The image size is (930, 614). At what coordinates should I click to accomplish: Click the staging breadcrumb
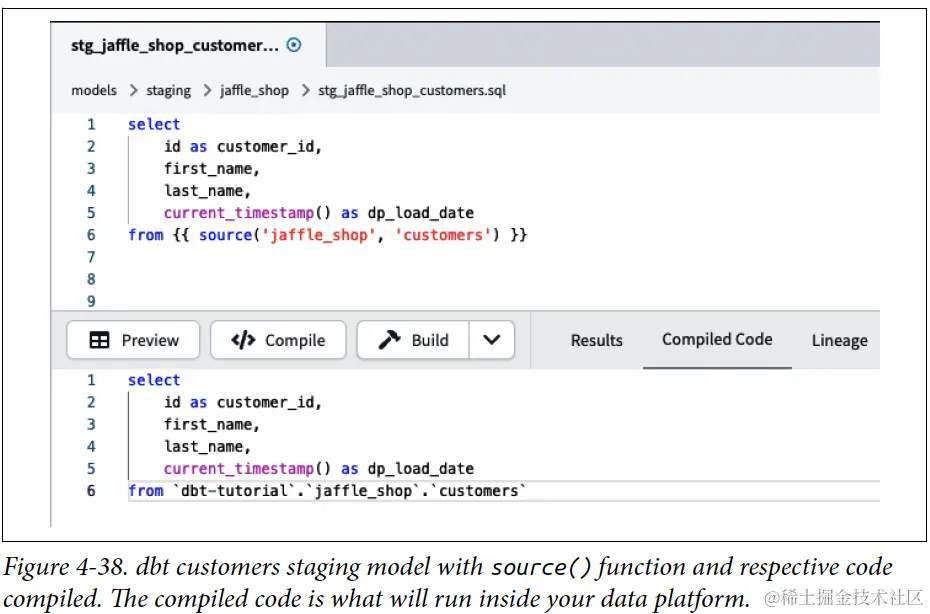tap(168, 90)
